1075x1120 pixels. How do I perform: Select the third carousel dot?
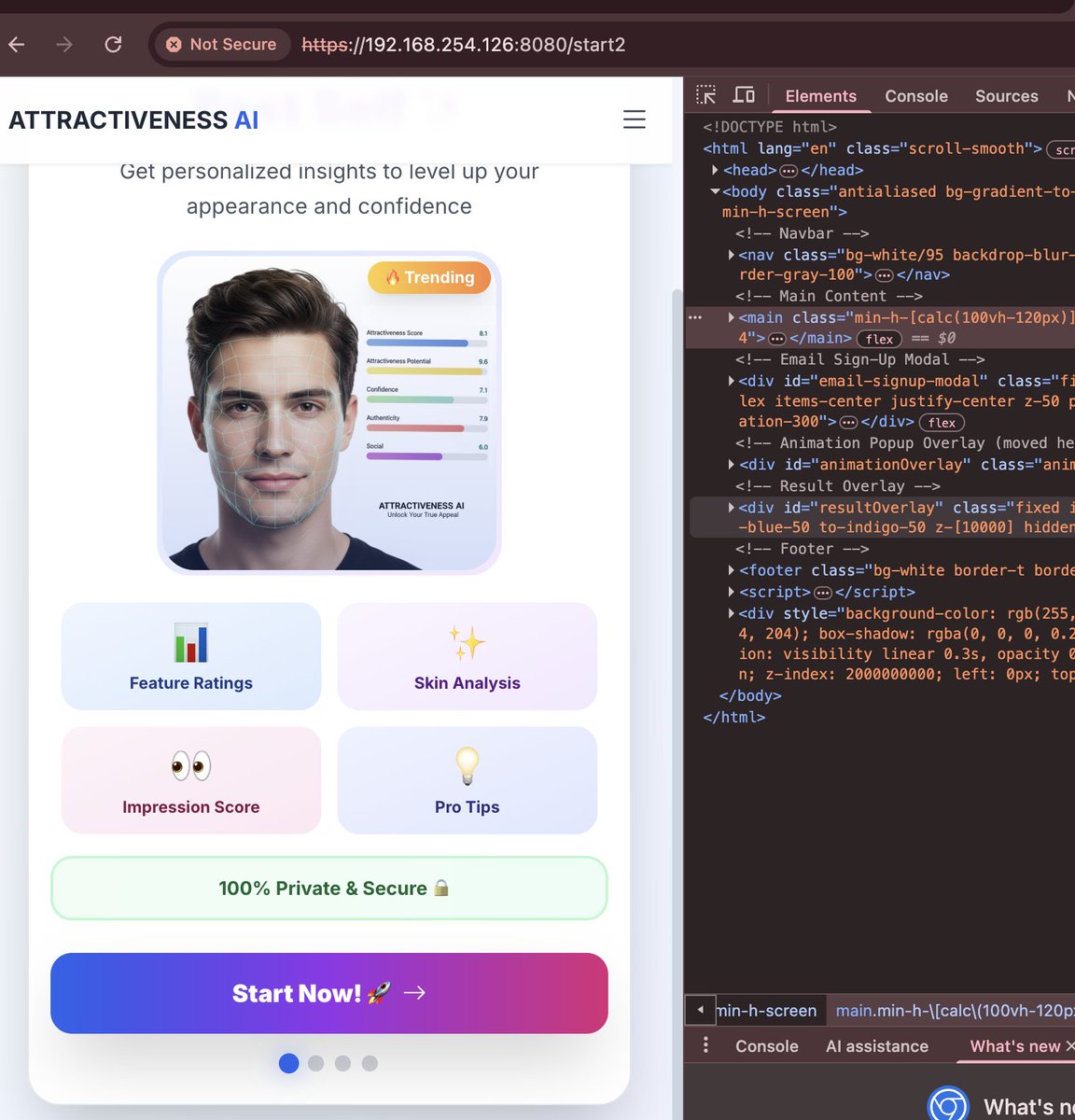tap(343, 1063)
